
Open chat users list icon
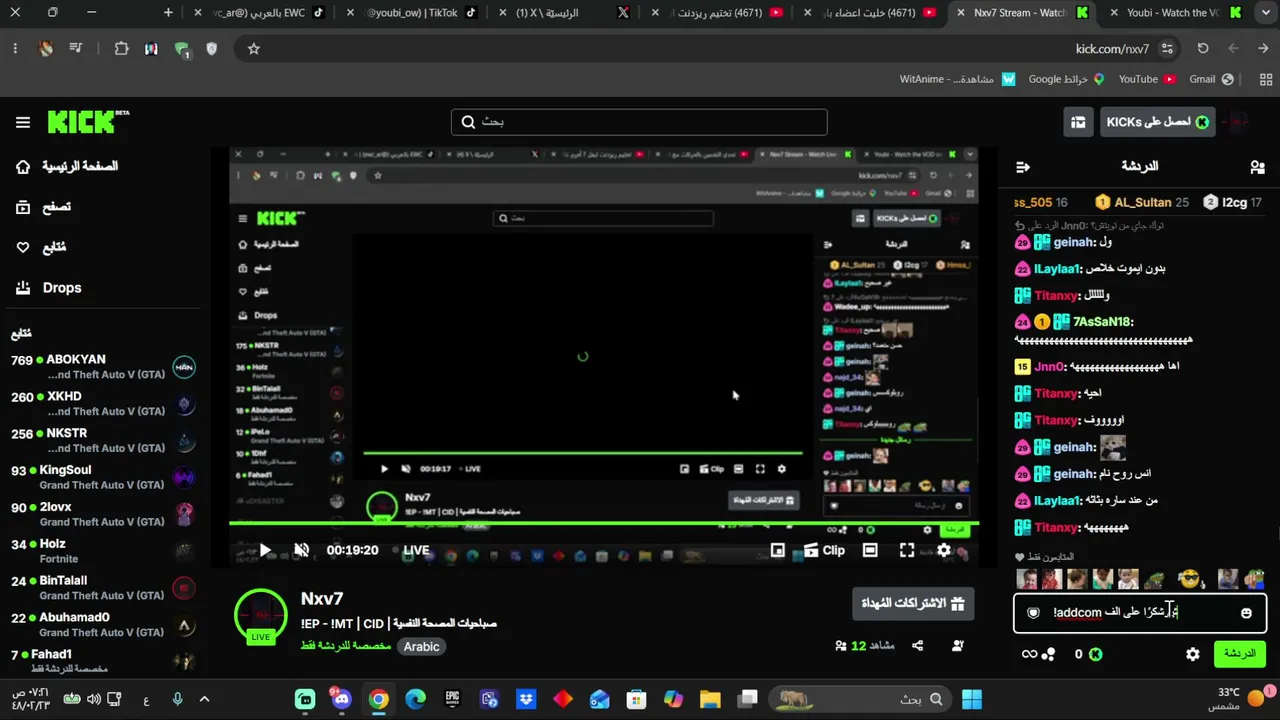(x=1257, y=167)
